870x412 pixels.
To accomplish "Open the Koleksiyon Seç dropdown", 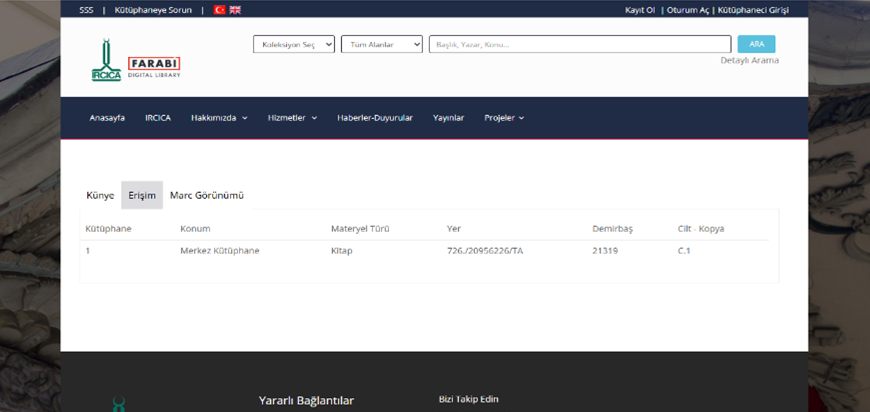I will [x=294, y=44].
